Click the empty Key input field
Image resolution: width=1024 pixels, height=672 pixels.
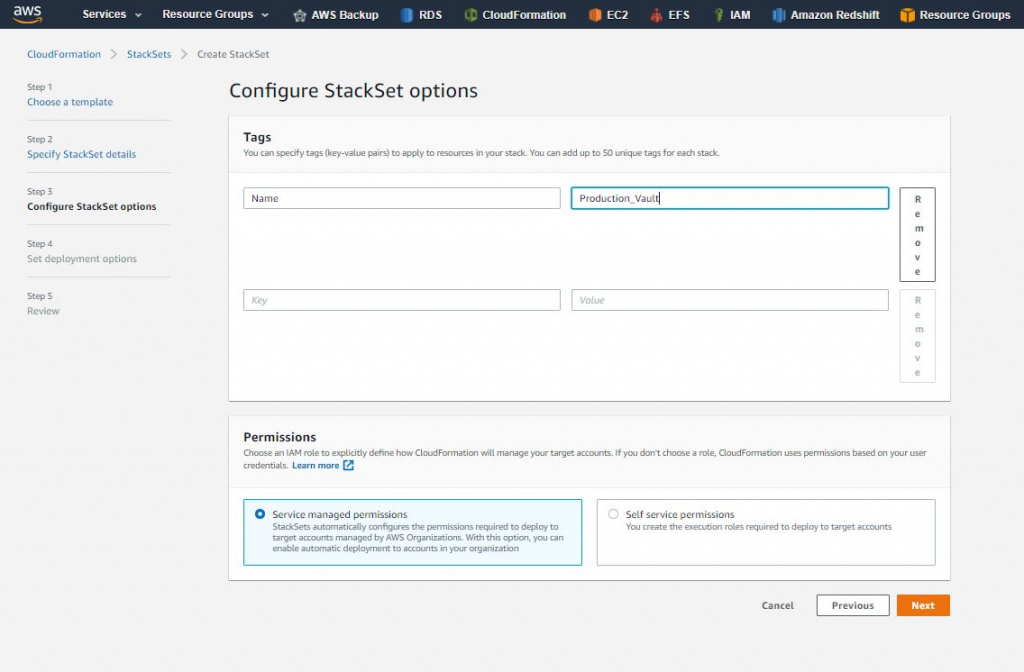click(x=401, y=299)
